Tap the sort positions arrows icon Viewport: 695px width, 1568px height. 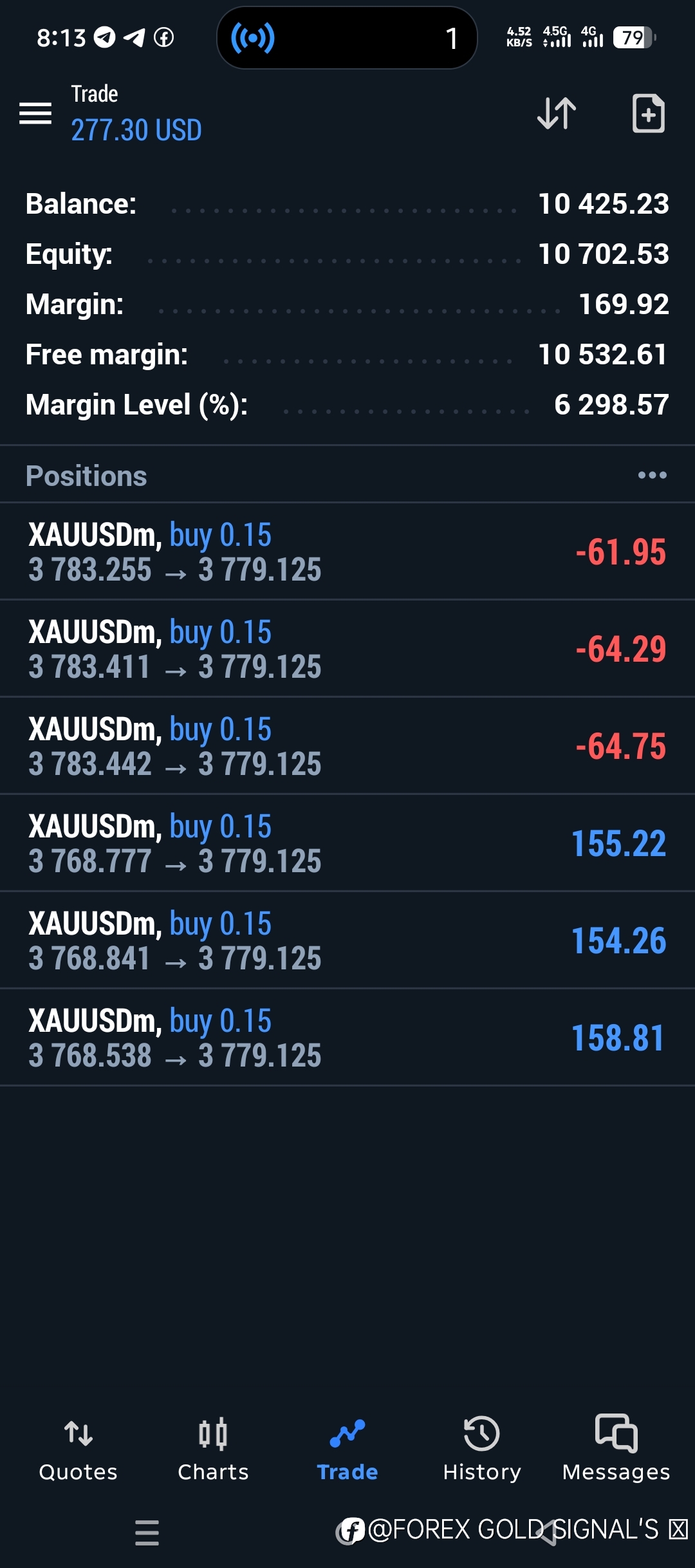(557, 113)
